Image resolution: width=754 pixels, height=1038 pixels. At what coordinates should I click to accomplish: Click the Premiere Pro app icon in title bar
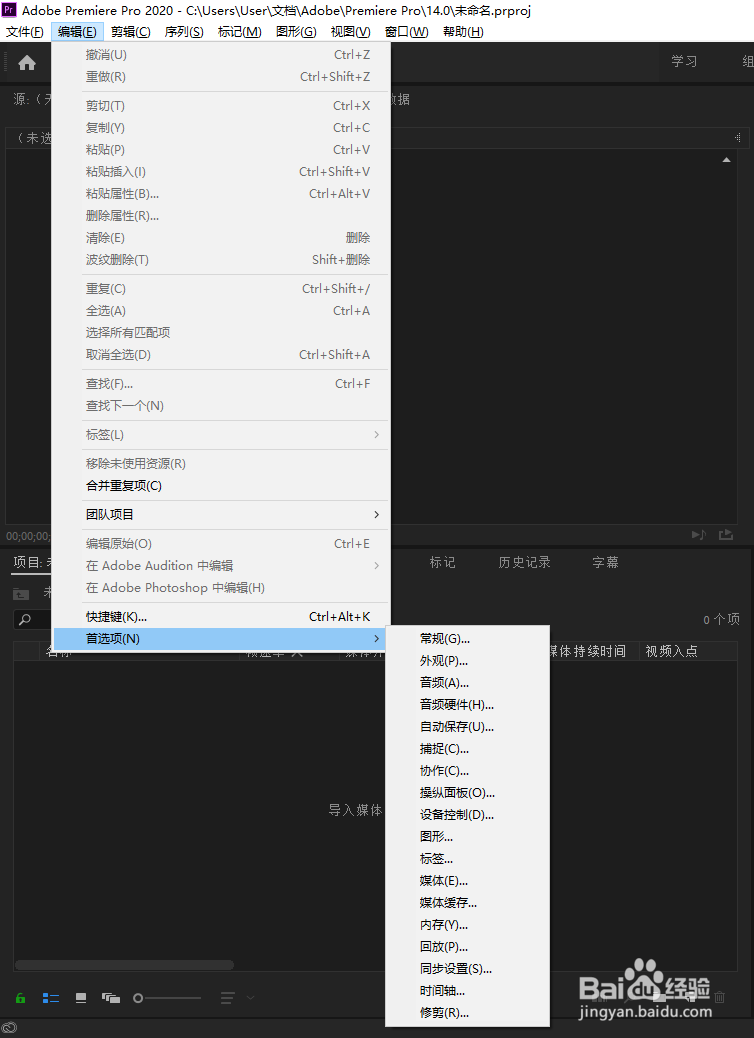(9, 10)
